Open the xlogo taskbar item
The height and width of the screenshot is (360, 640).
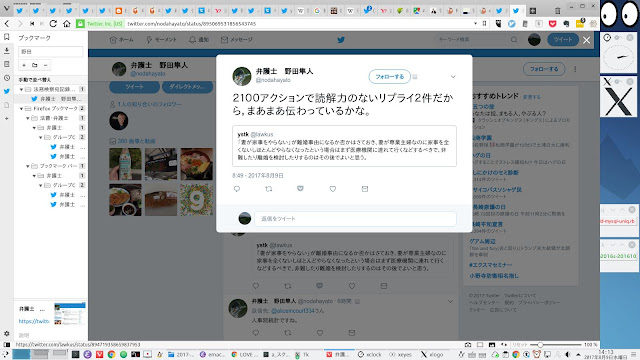click(x=432, y=355)
